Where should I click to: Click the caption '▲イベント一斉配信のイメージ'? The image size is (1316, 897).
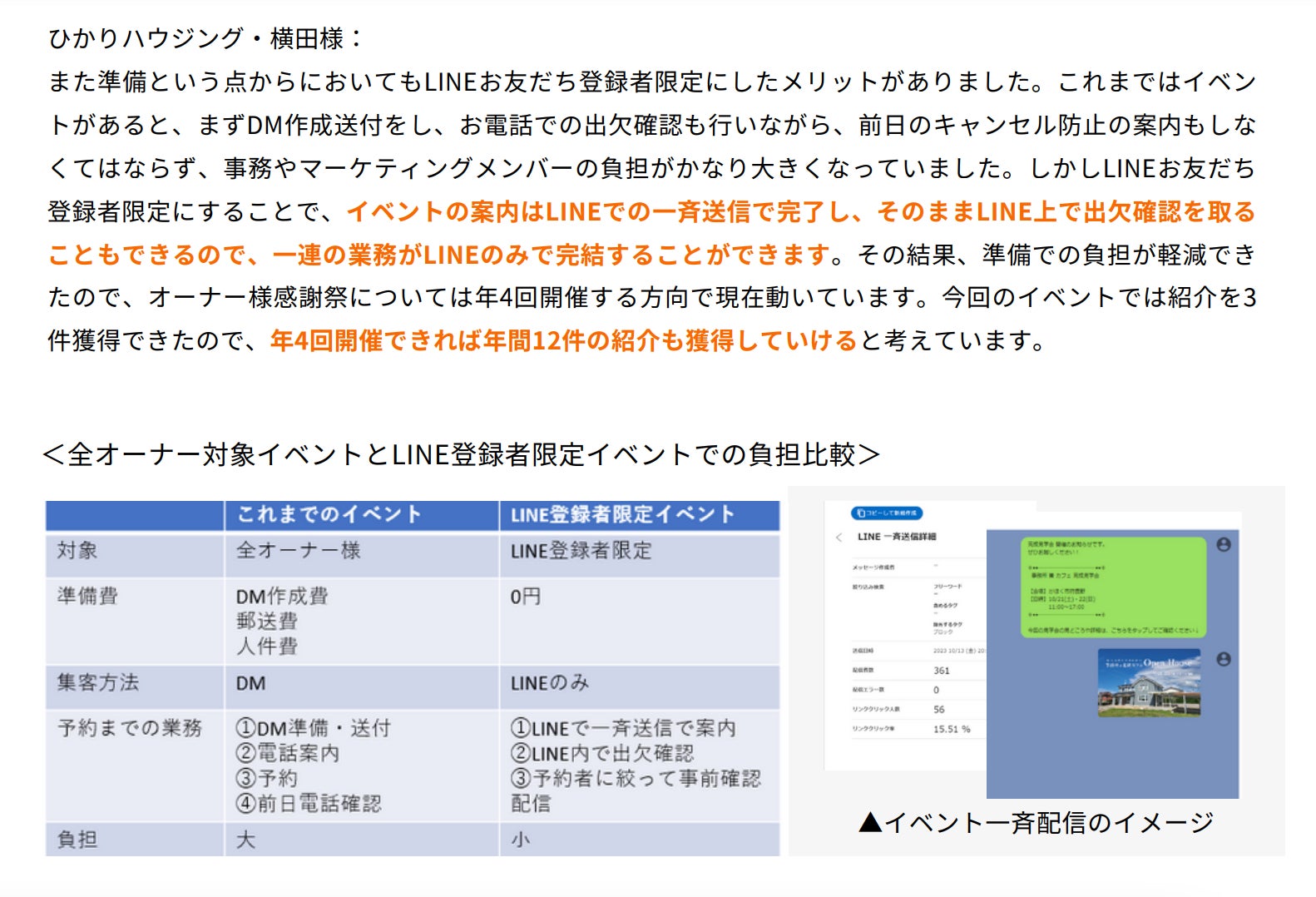1036,822
